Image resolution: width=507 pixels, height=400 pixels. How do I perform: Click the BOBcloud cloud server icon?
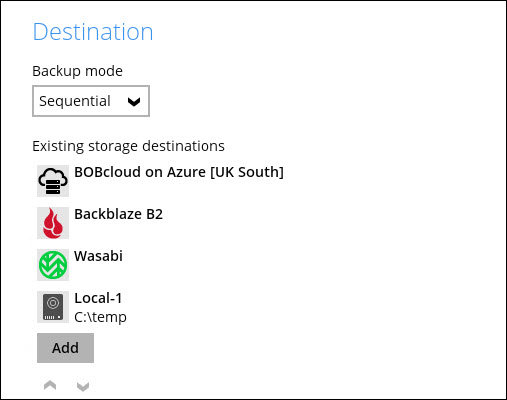[53, 181]
